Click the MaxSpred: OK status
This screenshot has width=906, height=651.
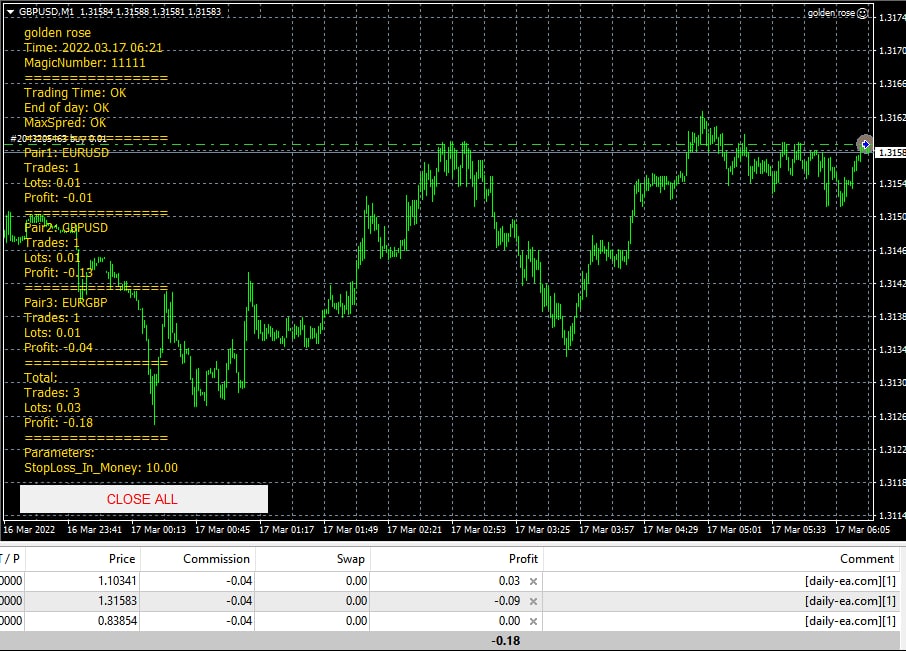65,123
